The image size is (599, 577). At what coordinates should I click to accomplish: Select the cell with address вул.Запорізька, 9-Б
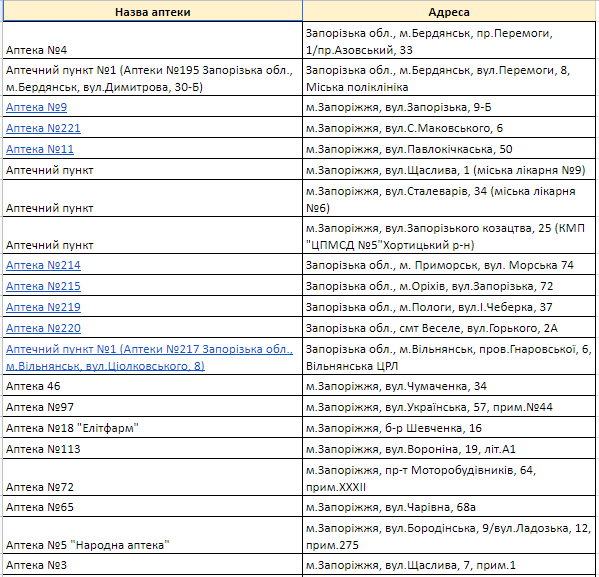(449, 107)
